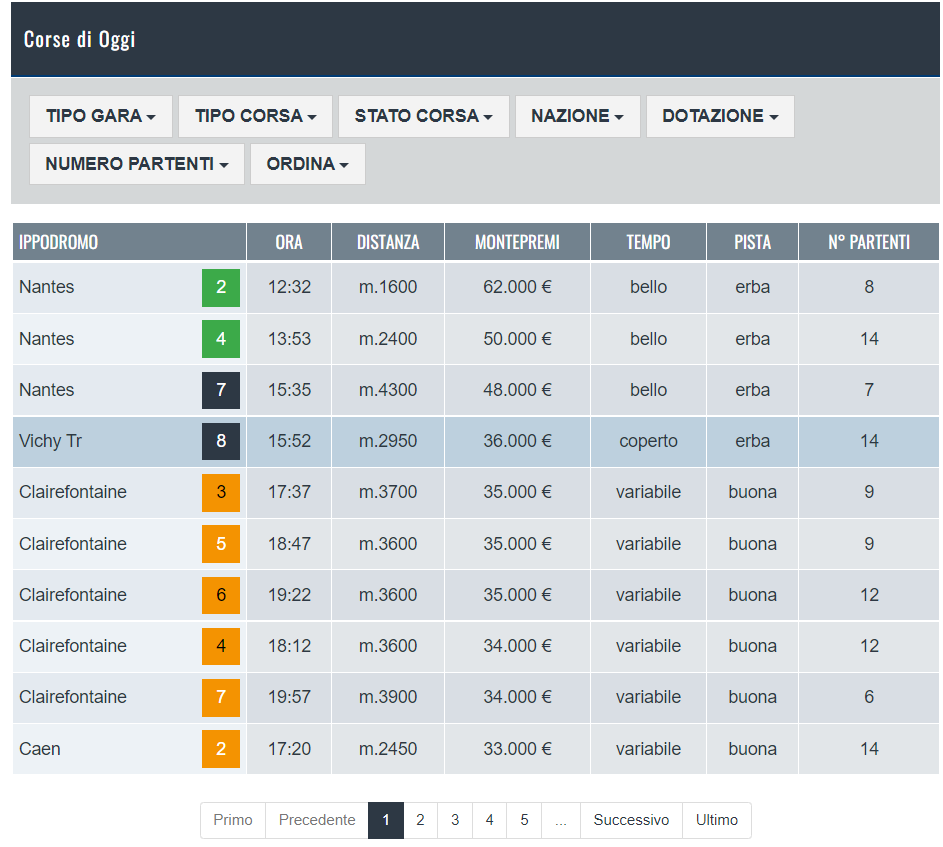Select the Vichy Tr racecourse name

pyautogui.click(x=51, y=441)
